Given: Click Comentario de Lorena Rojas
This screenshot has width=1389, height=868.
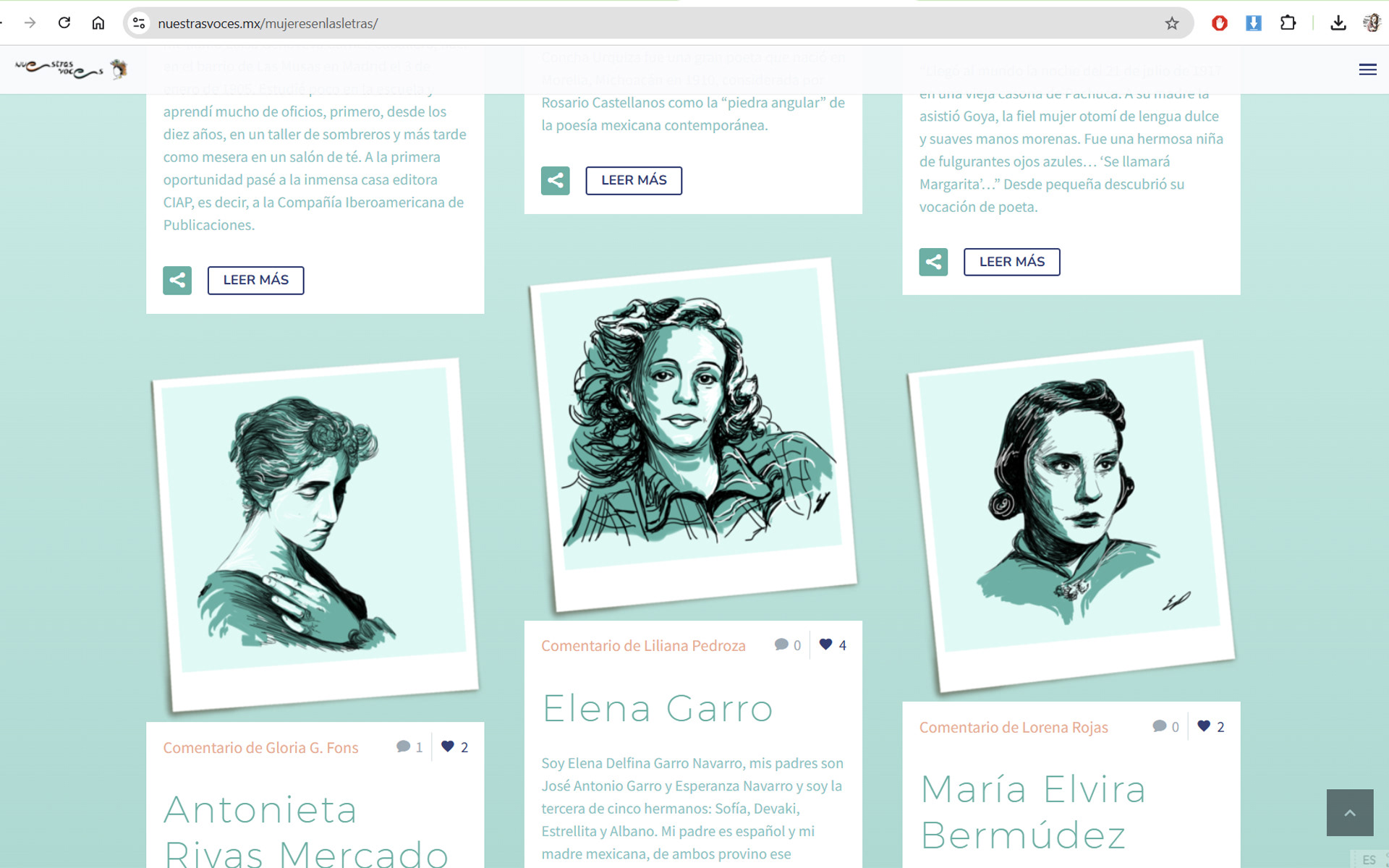Looking at the screenshot, I should (x=1014, y=728).
